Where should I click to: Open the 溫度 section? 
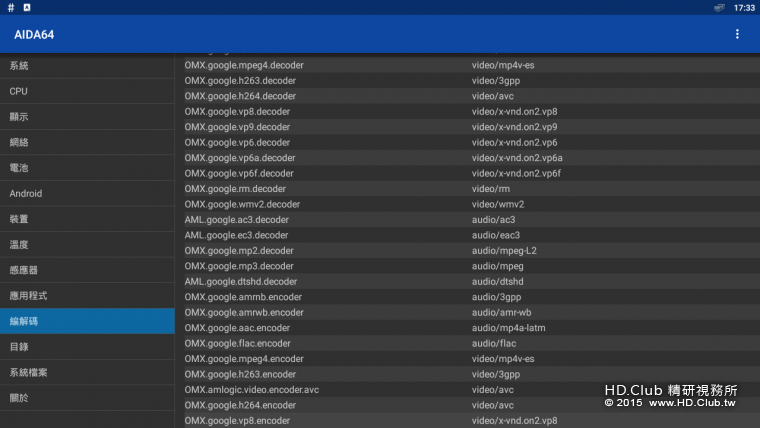click(x=87, y=245)
